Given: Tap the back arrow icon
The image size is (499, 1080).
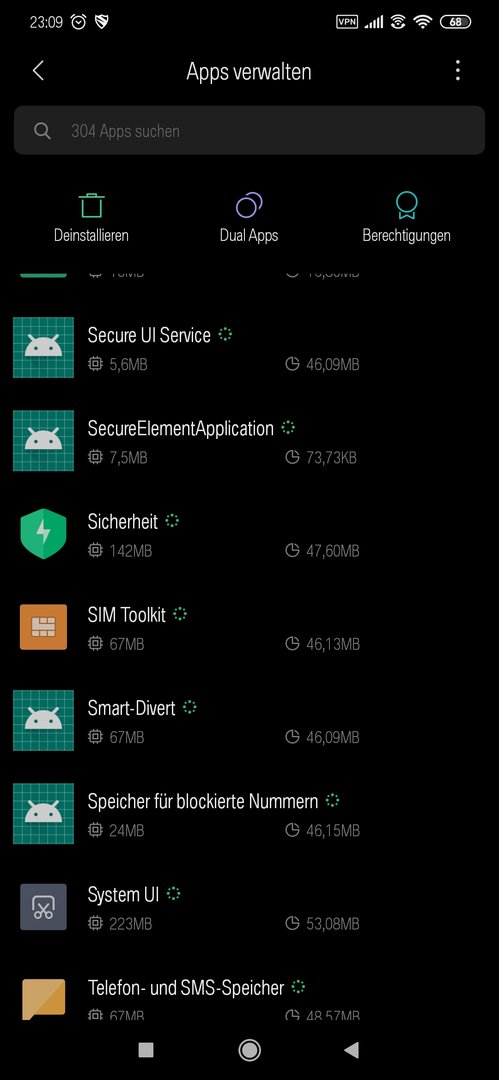Looking at the screenshot, I should pos(39,70).
